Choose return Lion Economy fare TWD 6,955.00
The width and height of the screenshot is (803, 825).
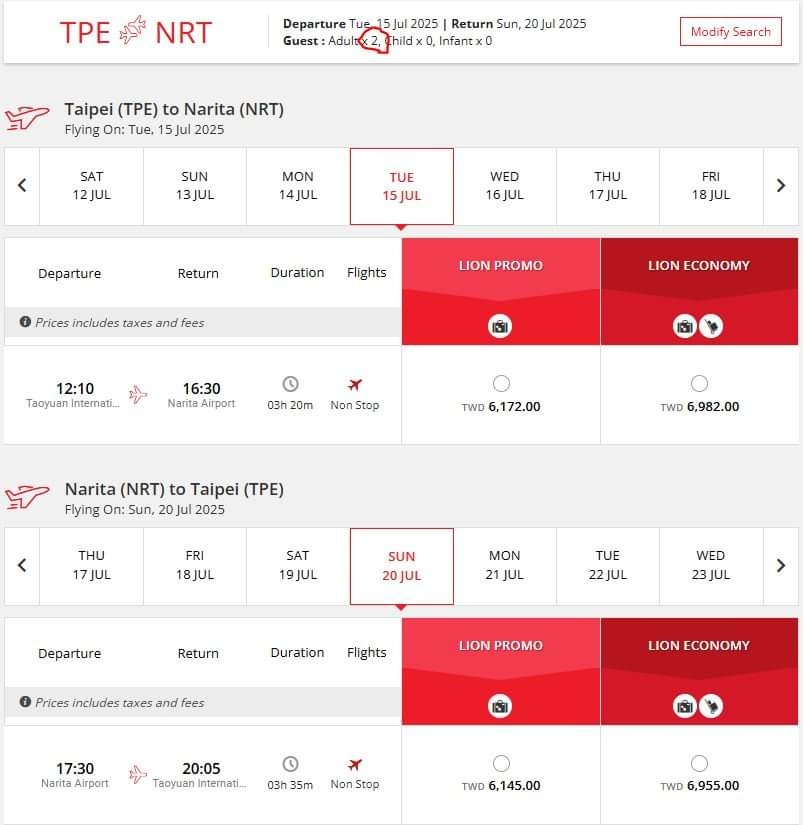699,763
